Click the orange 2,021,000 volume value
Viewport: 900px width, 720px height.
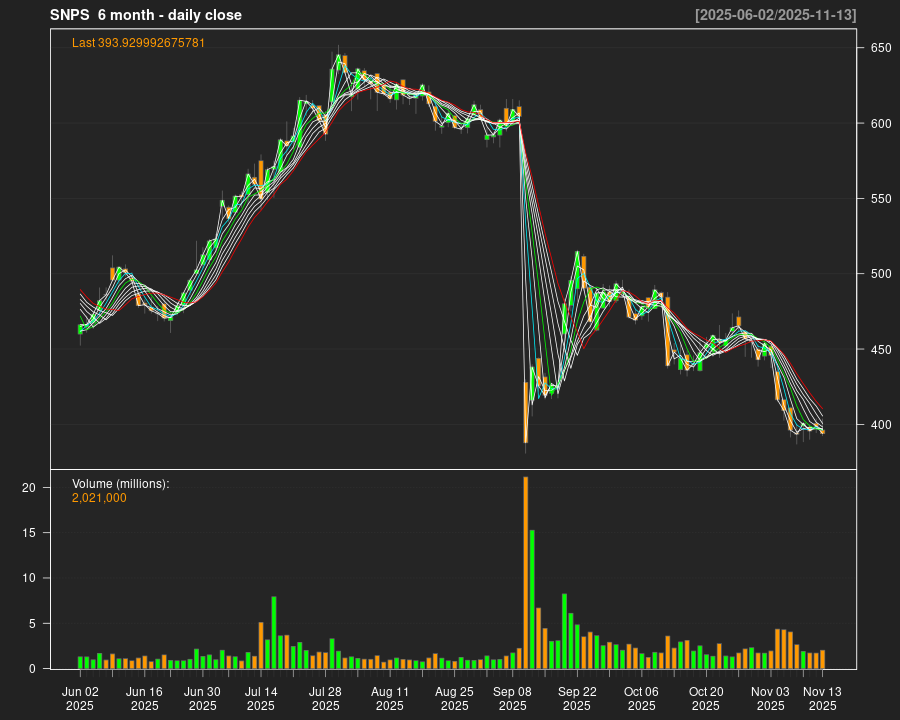[99, 497]
